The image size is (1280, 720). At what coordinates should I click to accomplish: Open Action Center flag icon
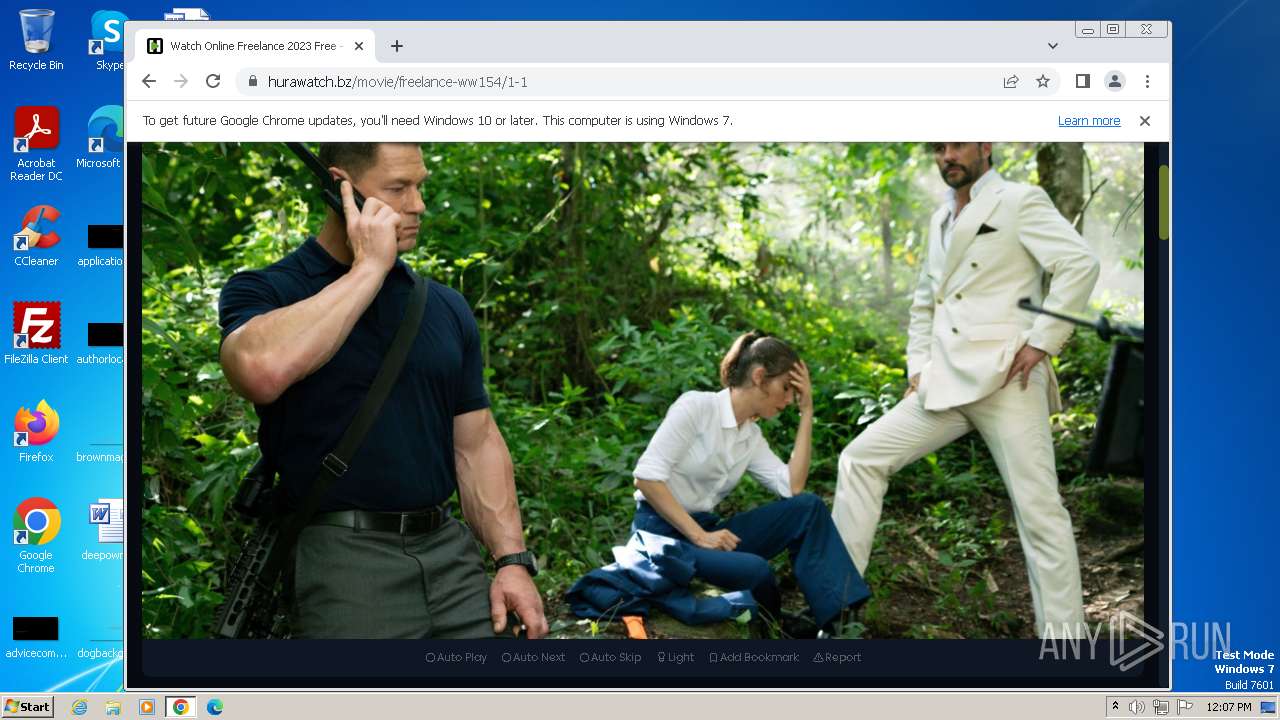(1185, 707)
